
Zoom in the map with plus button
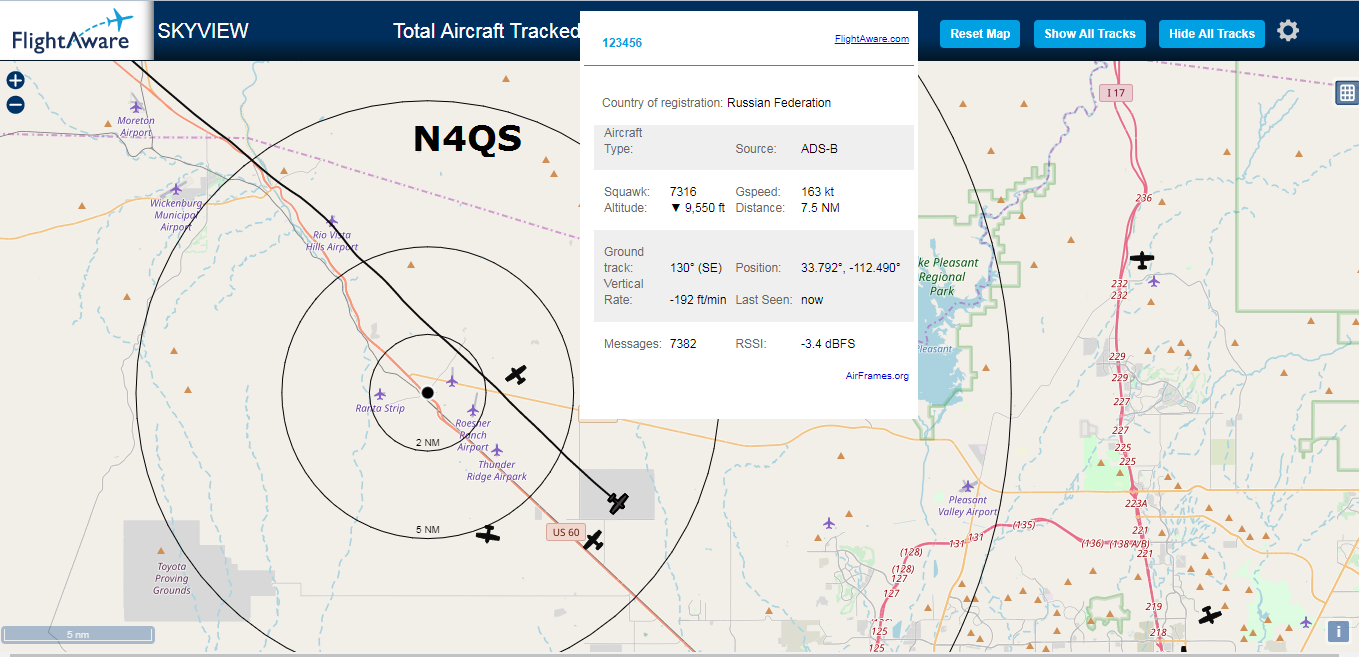15,81
